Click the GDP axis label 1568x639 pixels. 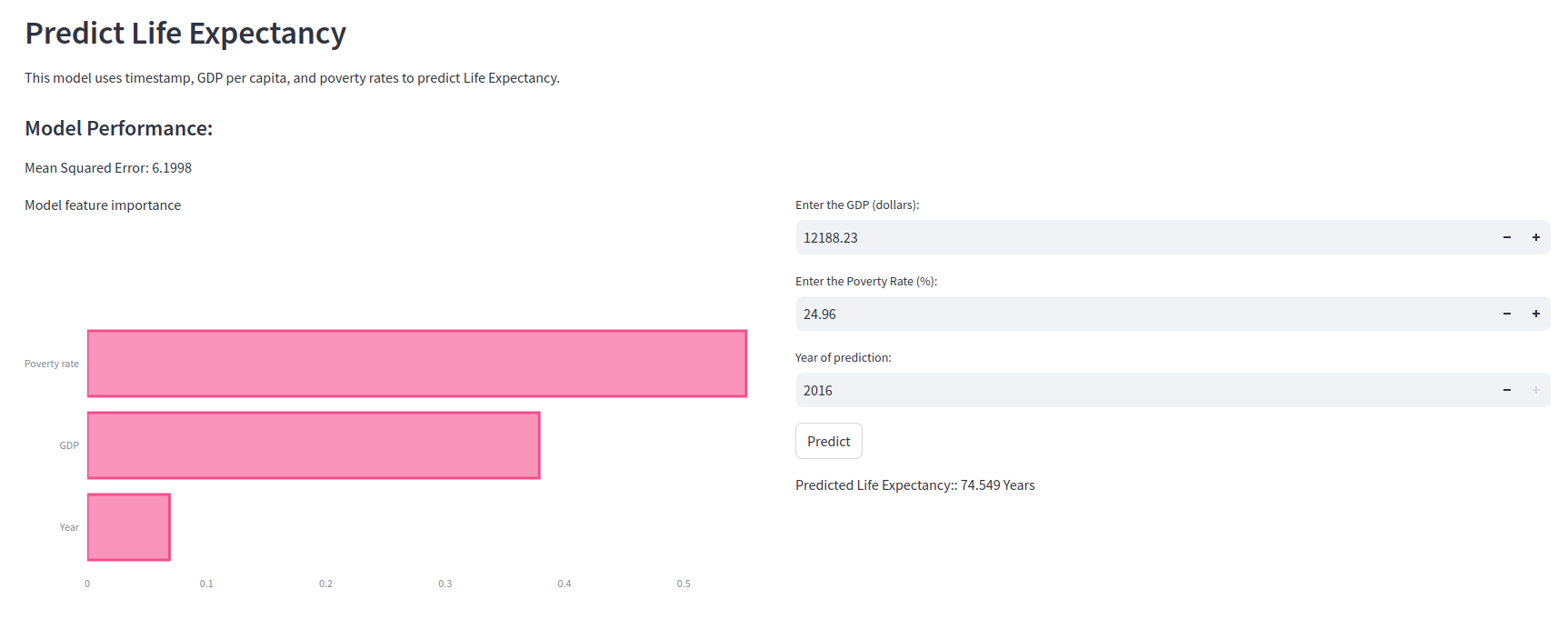click(x=68, y=445)
